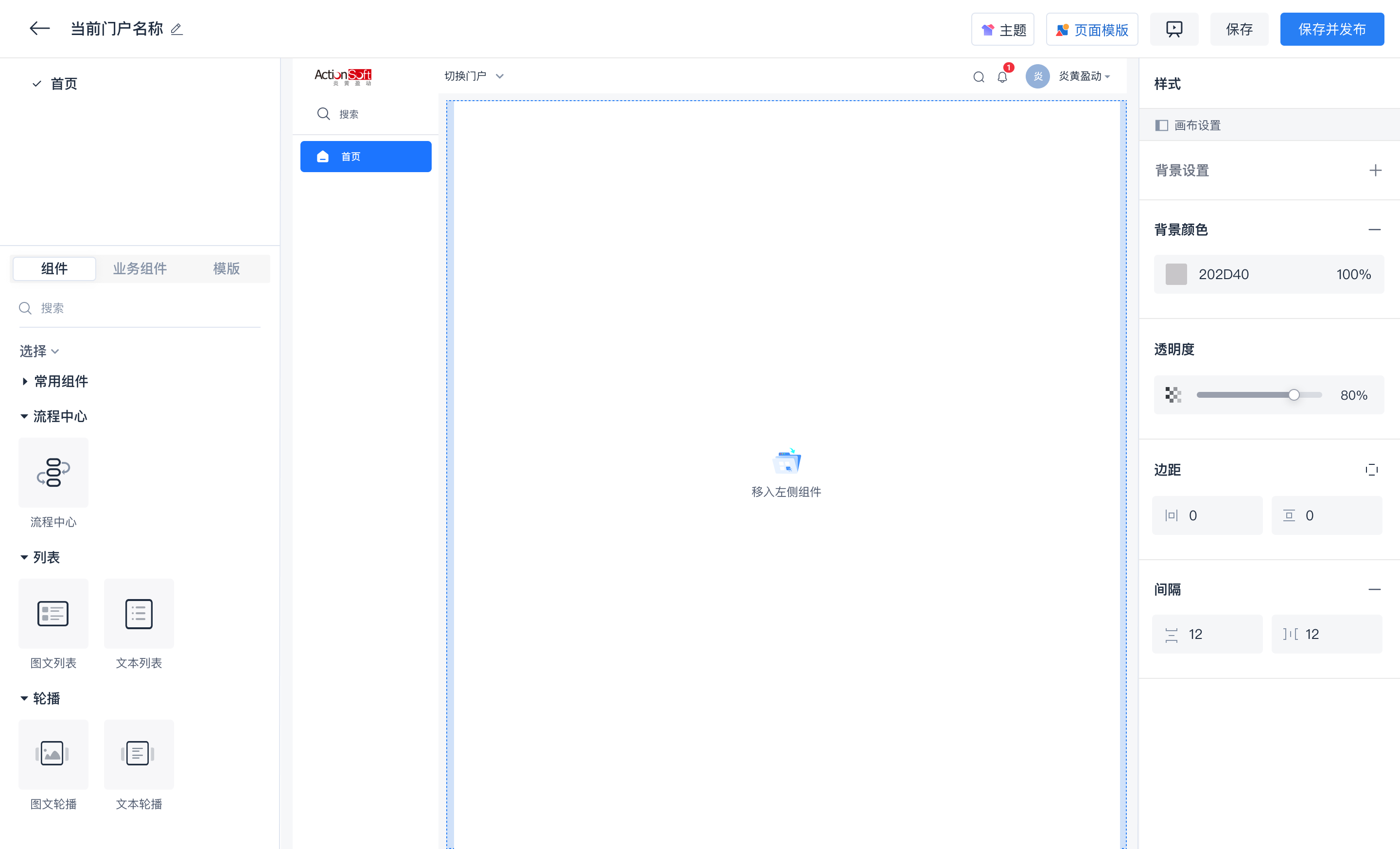Viewport: 1400px width, 849px height.
Task: Go back using the left arrow
Action: pyautogui.click(x=40, y=28)
